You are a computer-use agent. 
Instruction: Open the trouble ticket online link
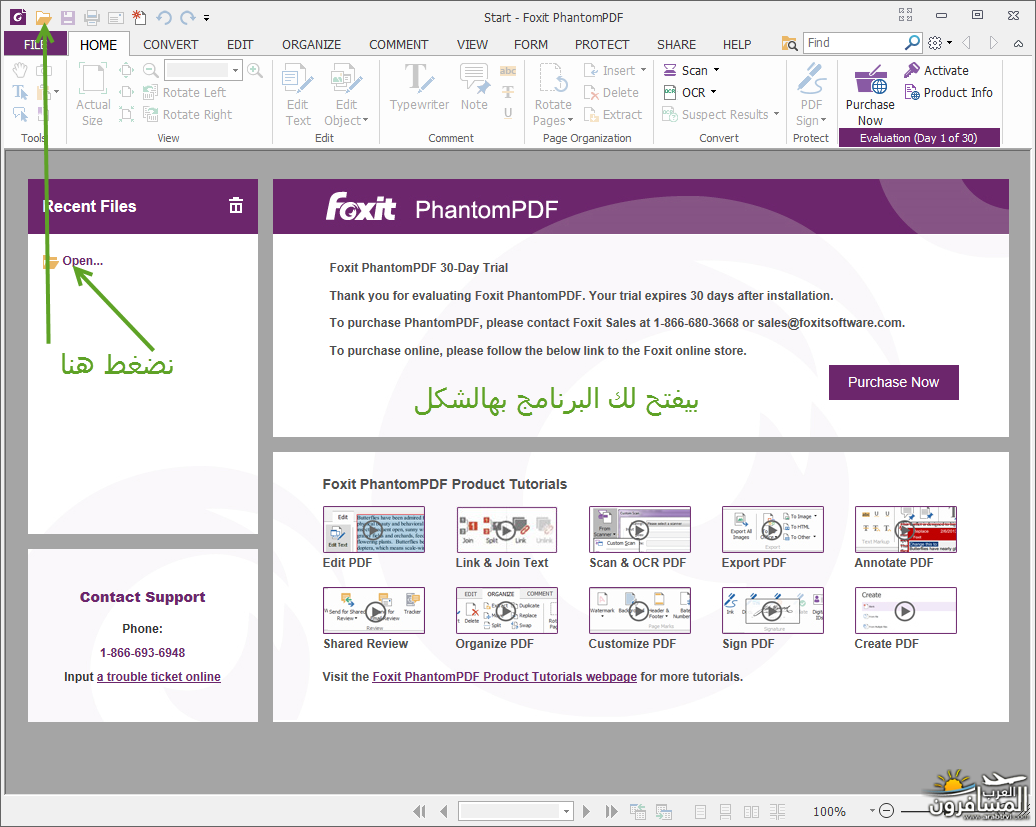coord(159,676)
